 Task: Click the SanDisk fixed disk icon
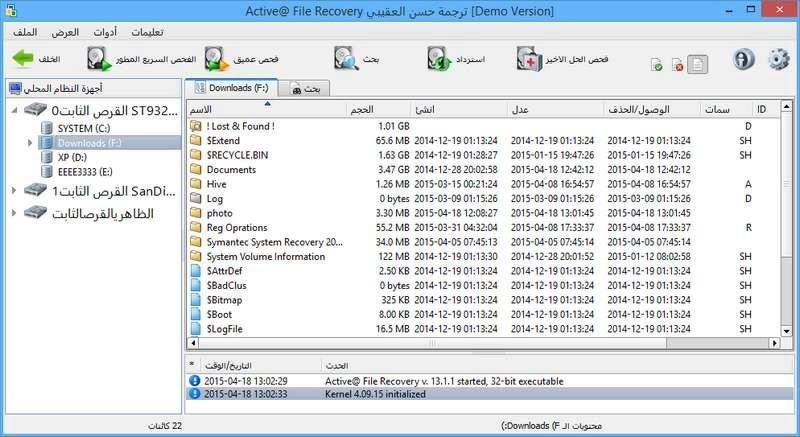(x=35, y=191)
